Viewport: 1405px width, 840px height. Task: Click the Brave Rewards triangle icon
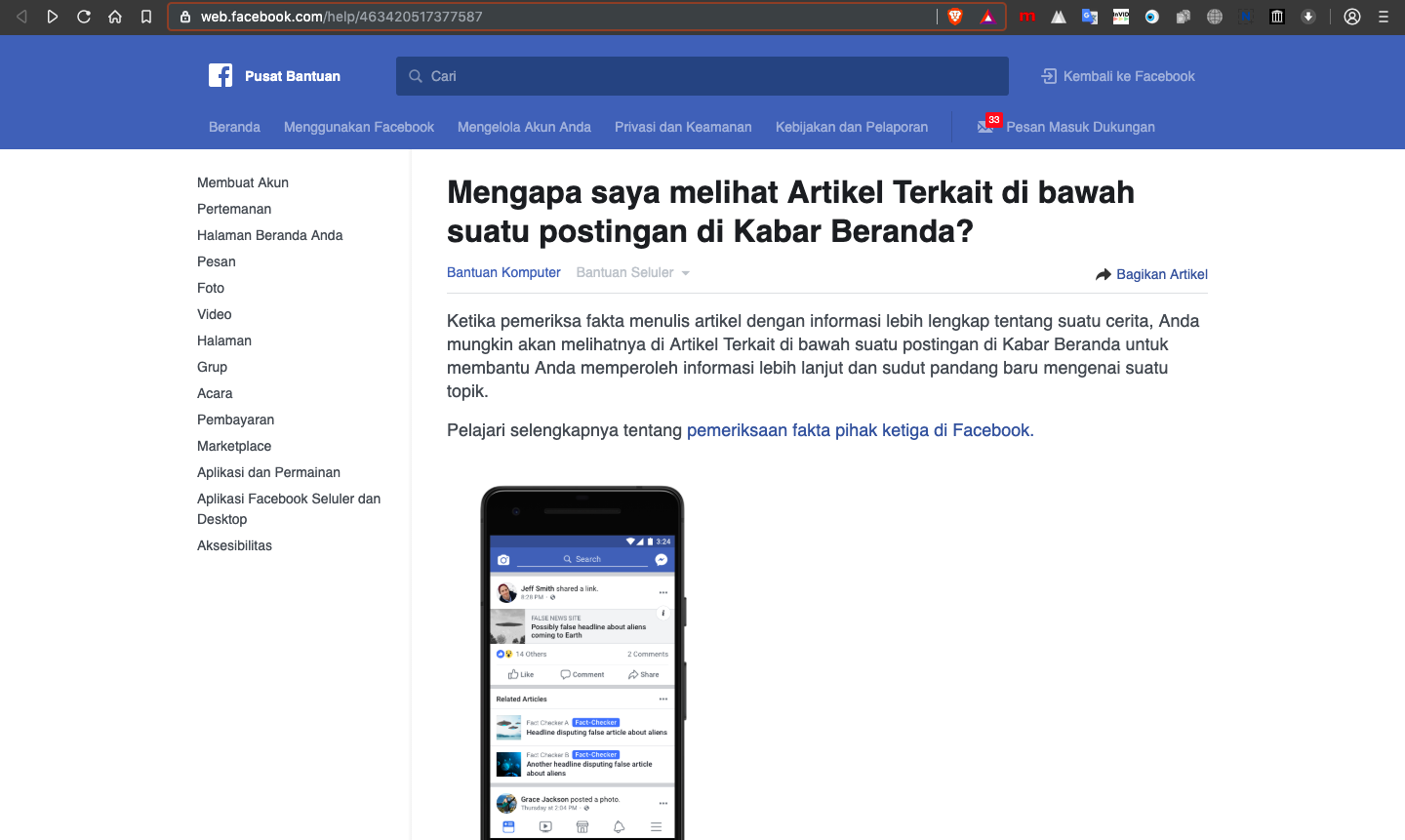[986, 17]
